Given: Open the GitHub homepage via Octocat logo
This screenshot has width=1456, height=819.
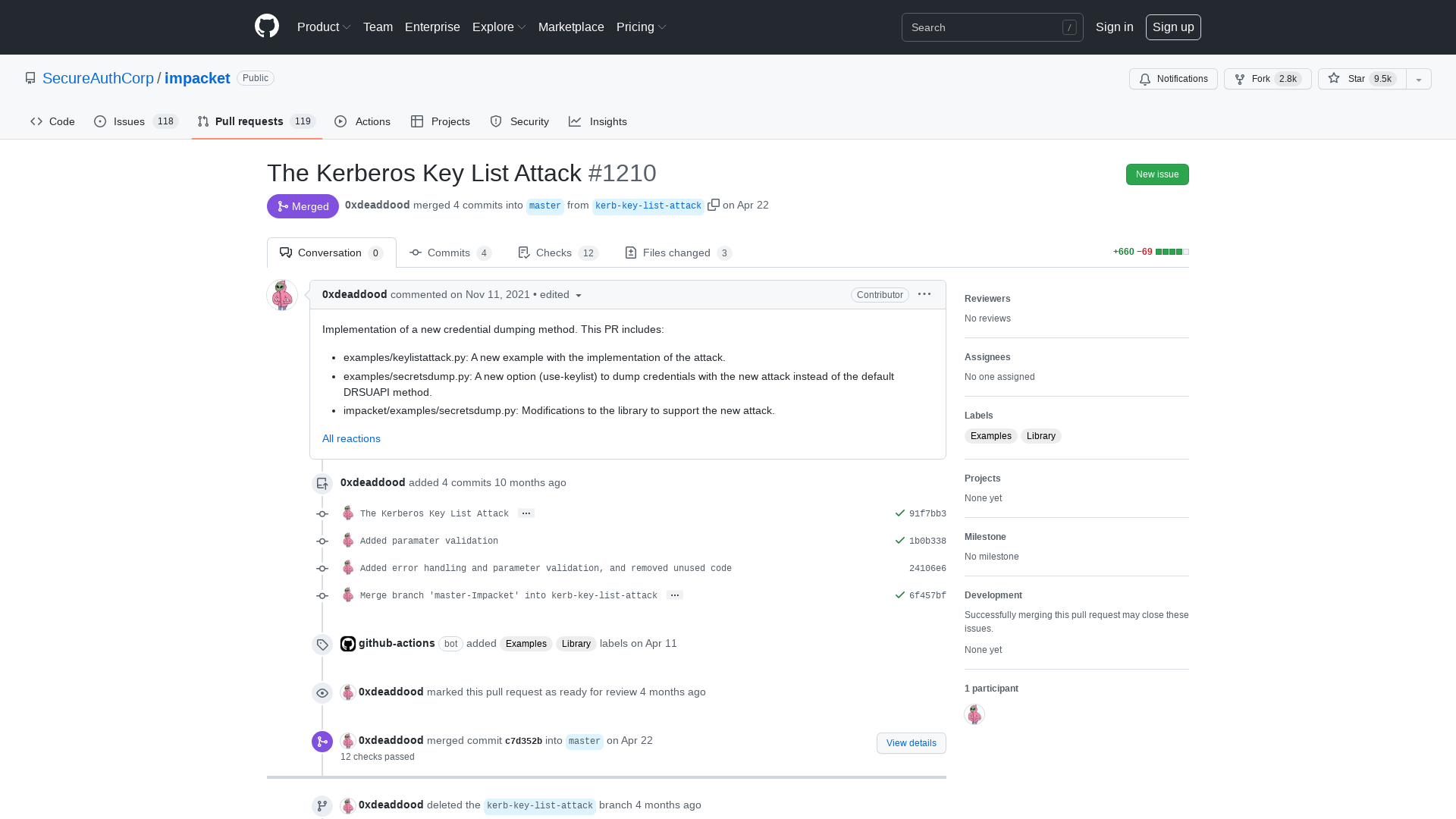Looking at the screenshot, I should [267, 27].
